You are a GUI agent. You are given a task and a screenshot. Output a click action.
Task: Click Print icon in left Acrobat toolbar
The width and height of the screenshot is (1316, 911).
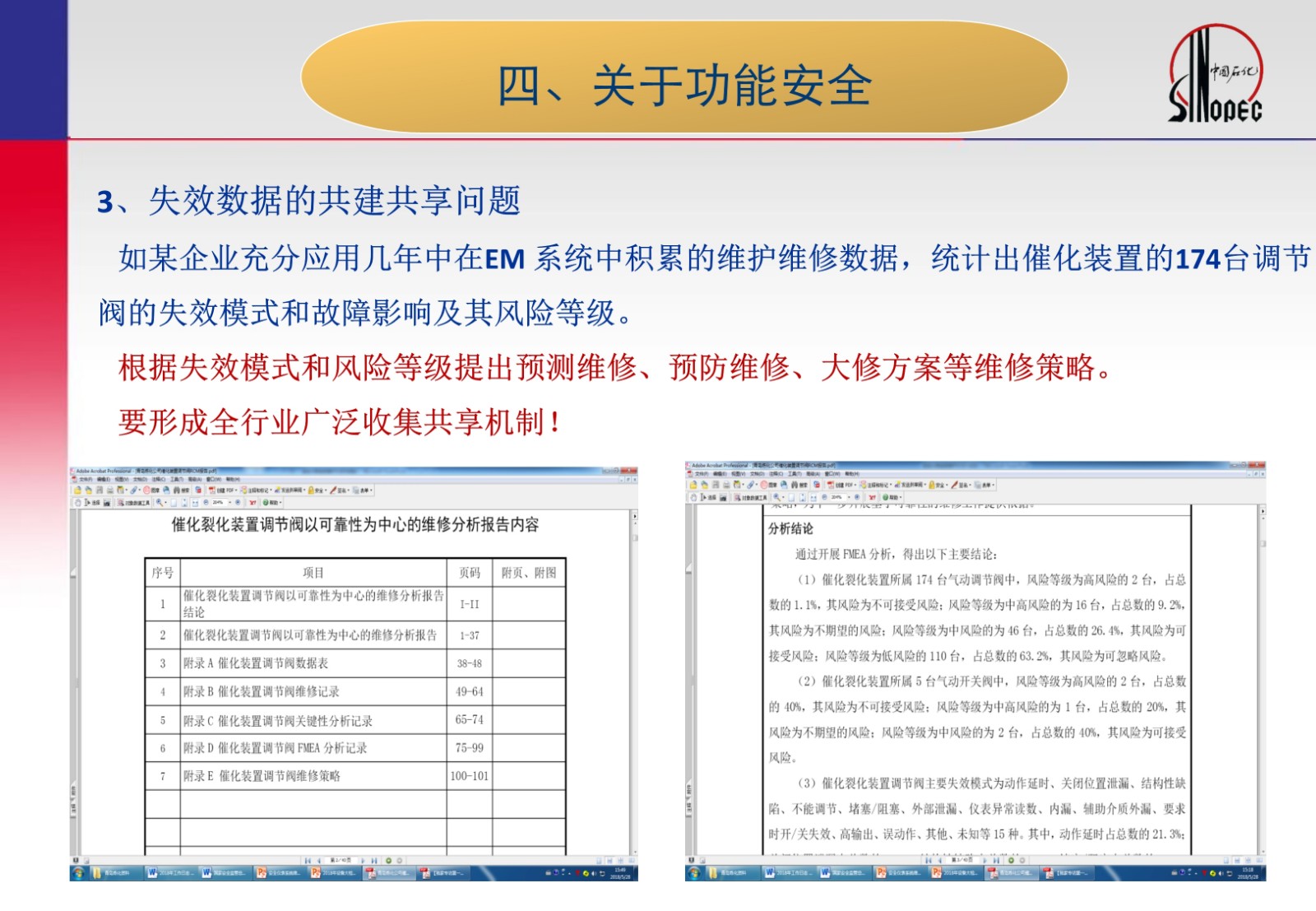[110, 490]
